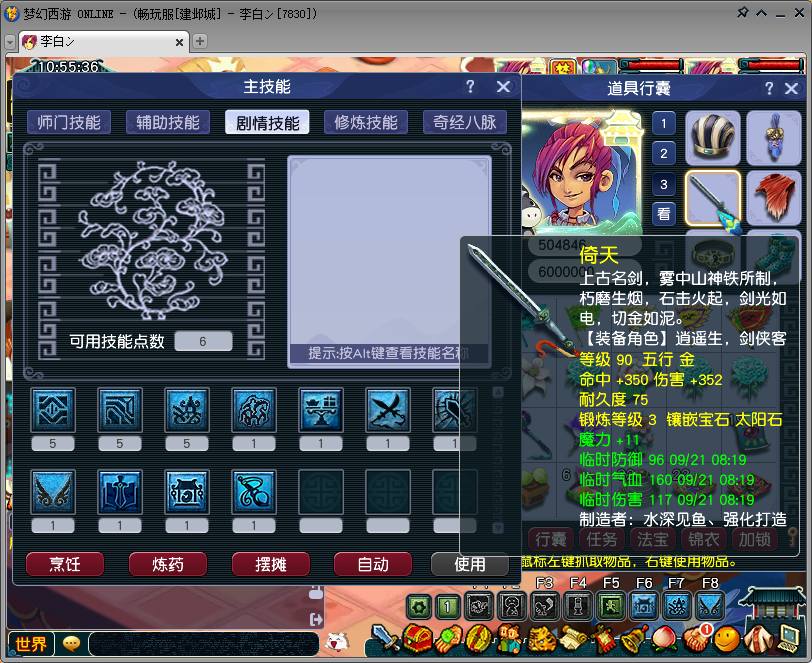Viewport: 812px width, 663px height.
Task: Switch to the 辅助技能 tab
Action: pyautogui.click(x=168, y=122)
